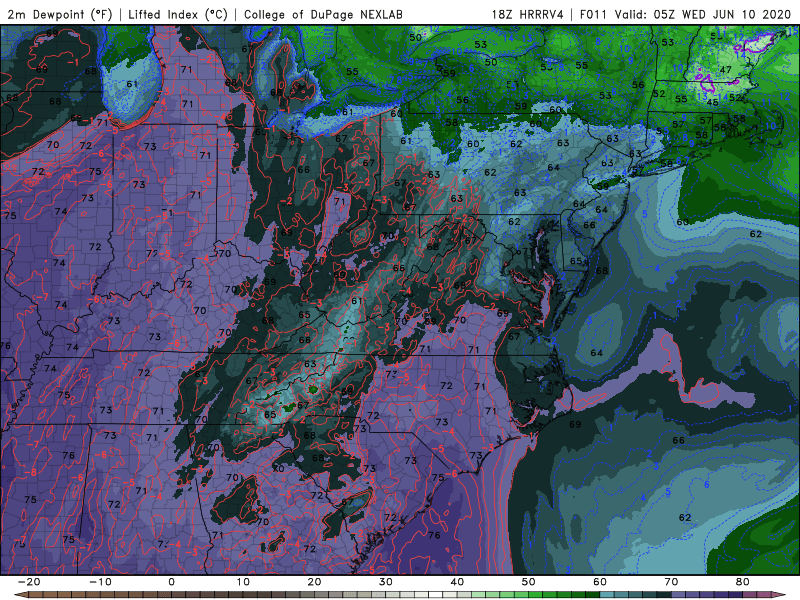
Task: Click the "48" dewpoint value on the map
Action: [712, 102]
